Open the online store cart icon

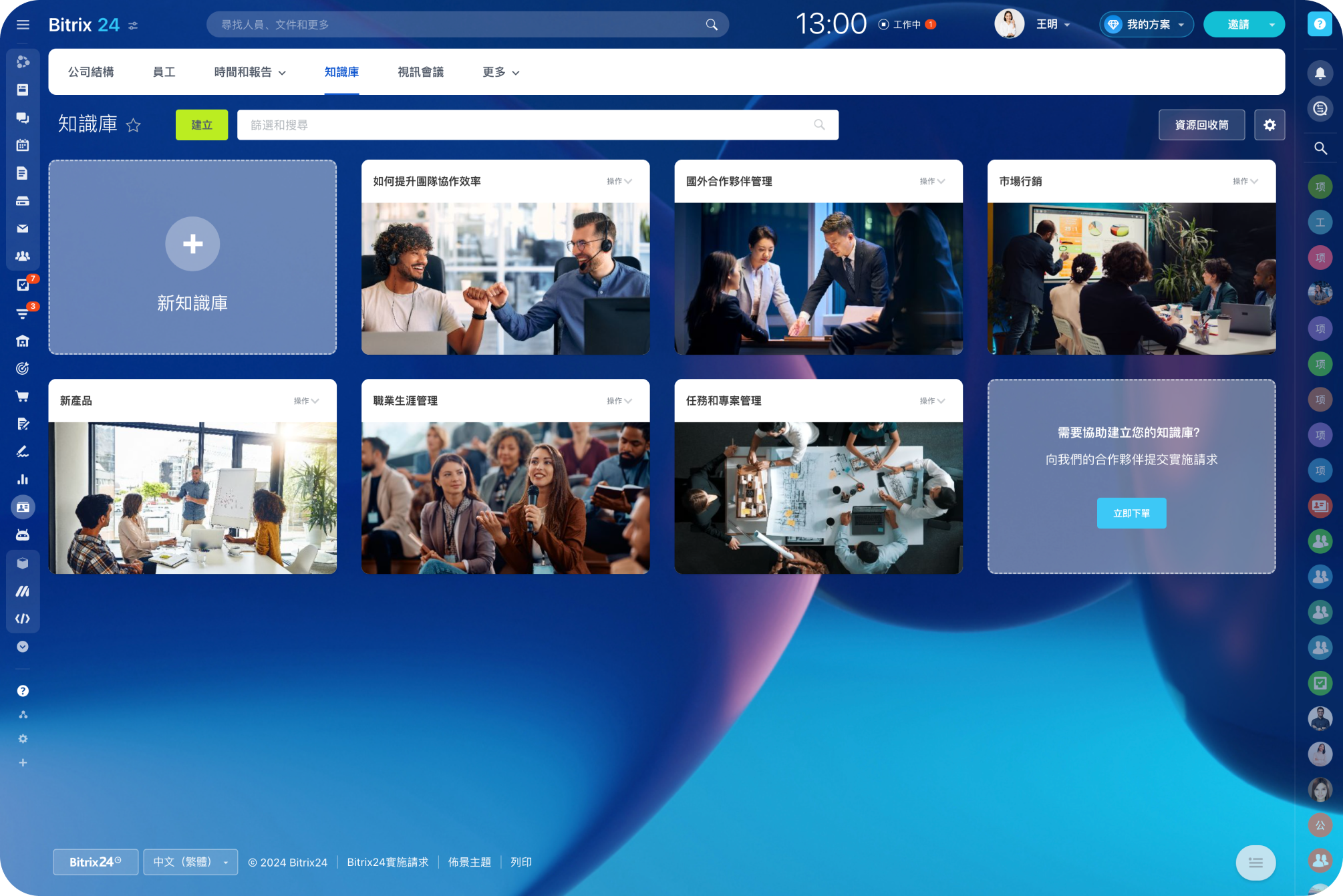point(23,396)
